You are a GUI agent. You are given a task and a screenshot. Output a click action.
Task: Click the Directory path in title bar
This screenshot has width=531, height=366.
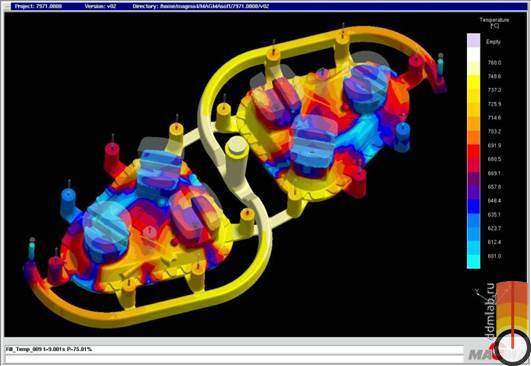(201, 6)
